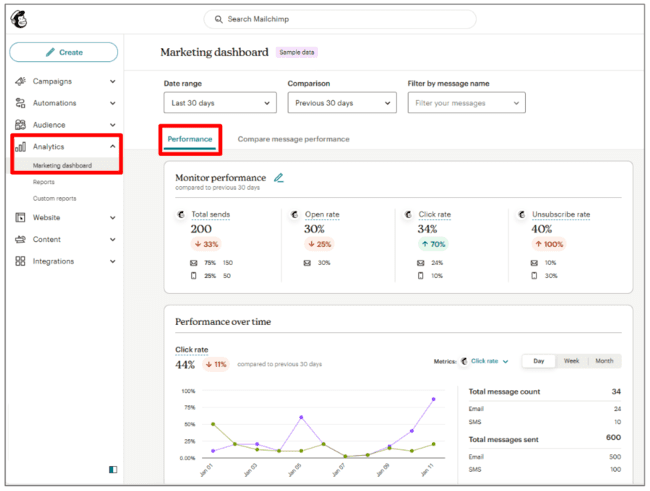Click the Website icon in sidebar
This screenshot has width=650, height=491.
21,217
